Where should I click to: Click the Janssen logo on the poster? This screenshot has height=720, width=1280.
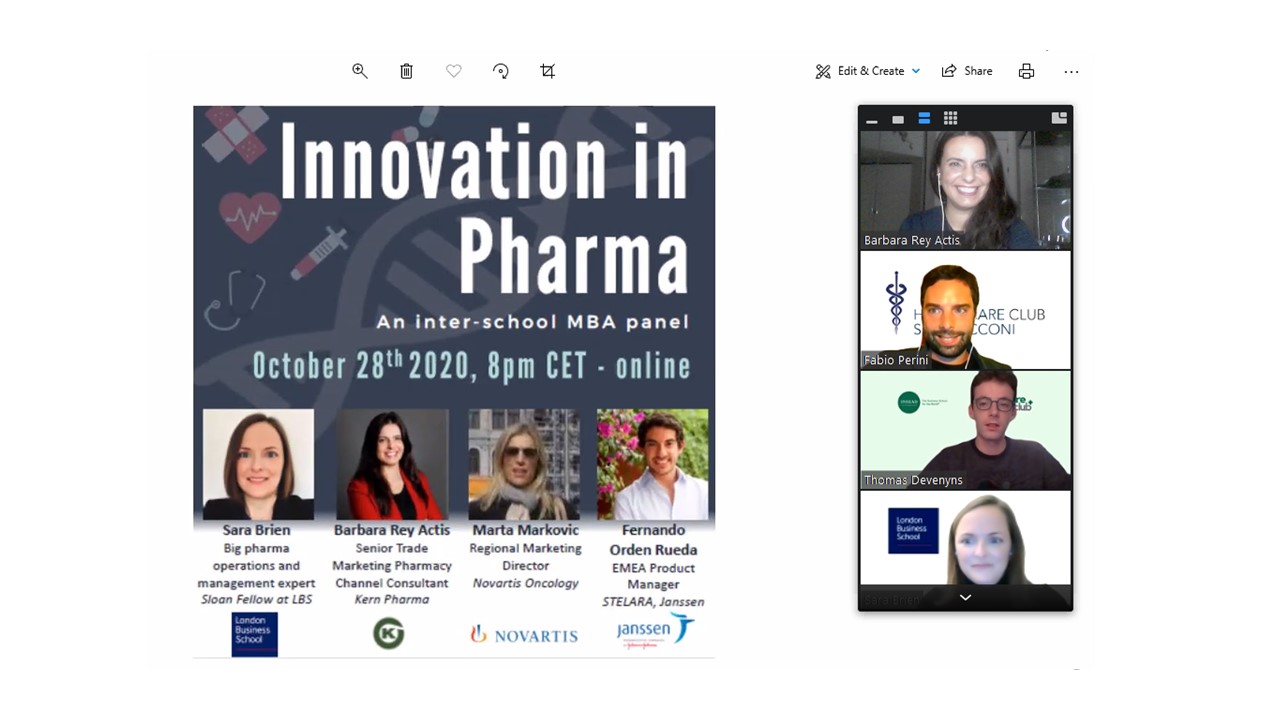pyautogui.click(x=654, y=631)
